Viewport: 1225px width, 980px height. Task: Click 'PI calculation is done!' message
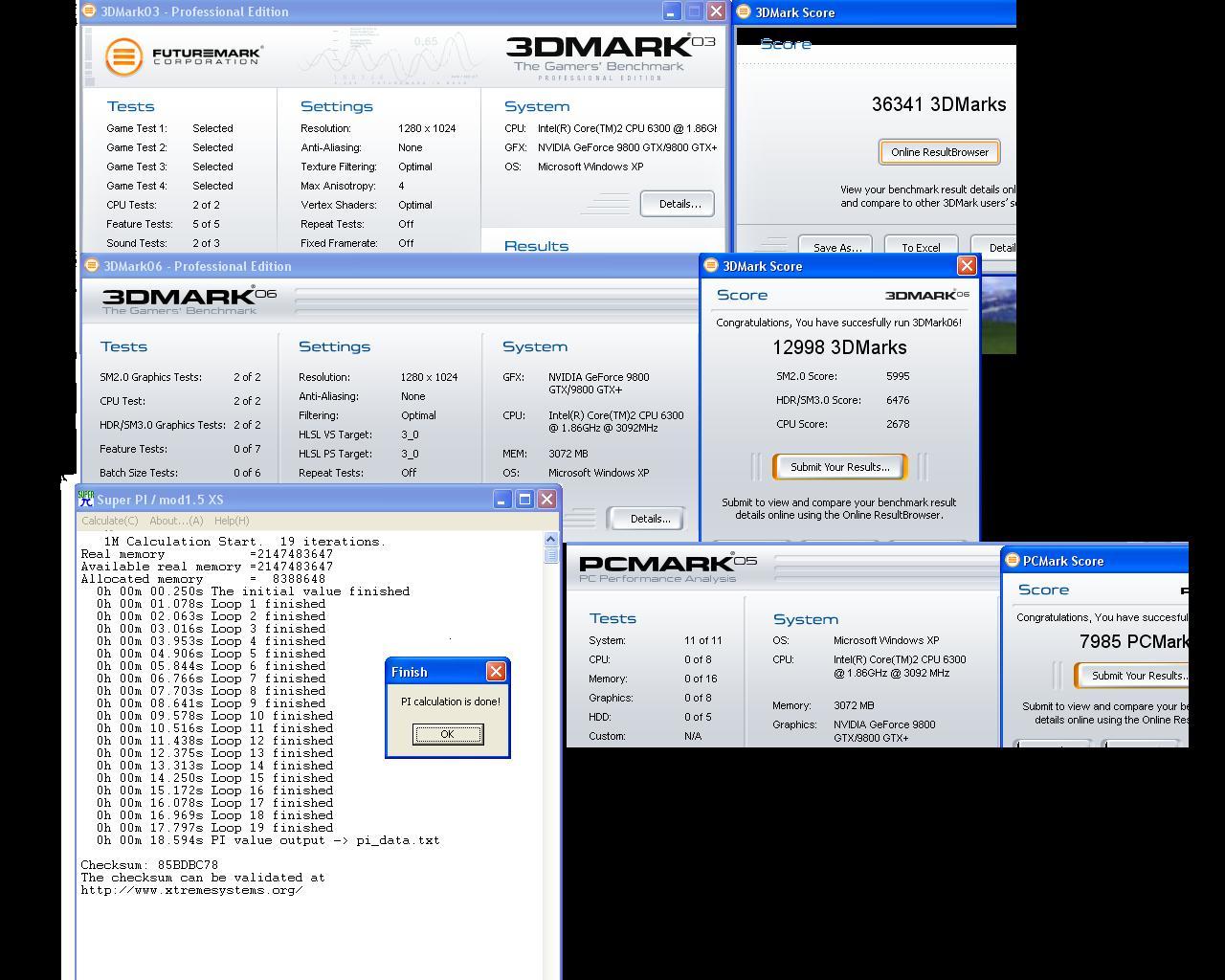click(451, 702)
